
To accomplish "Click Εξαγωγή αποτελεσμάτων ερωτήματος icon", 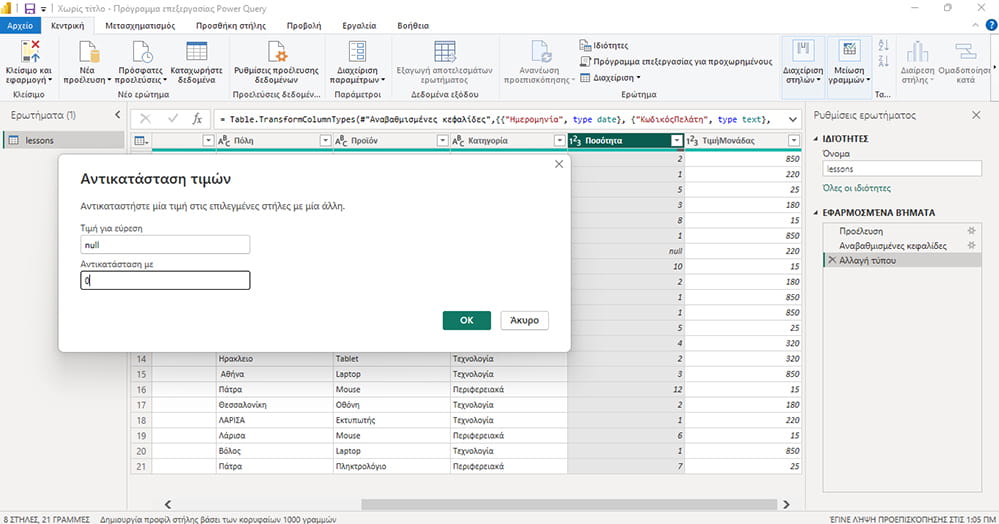I will pos(444,51).
